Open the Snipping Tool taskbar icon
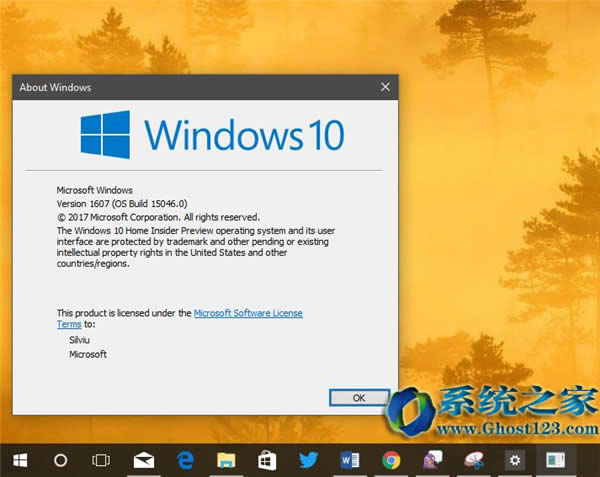600x477 pixels. click(473, 460)
